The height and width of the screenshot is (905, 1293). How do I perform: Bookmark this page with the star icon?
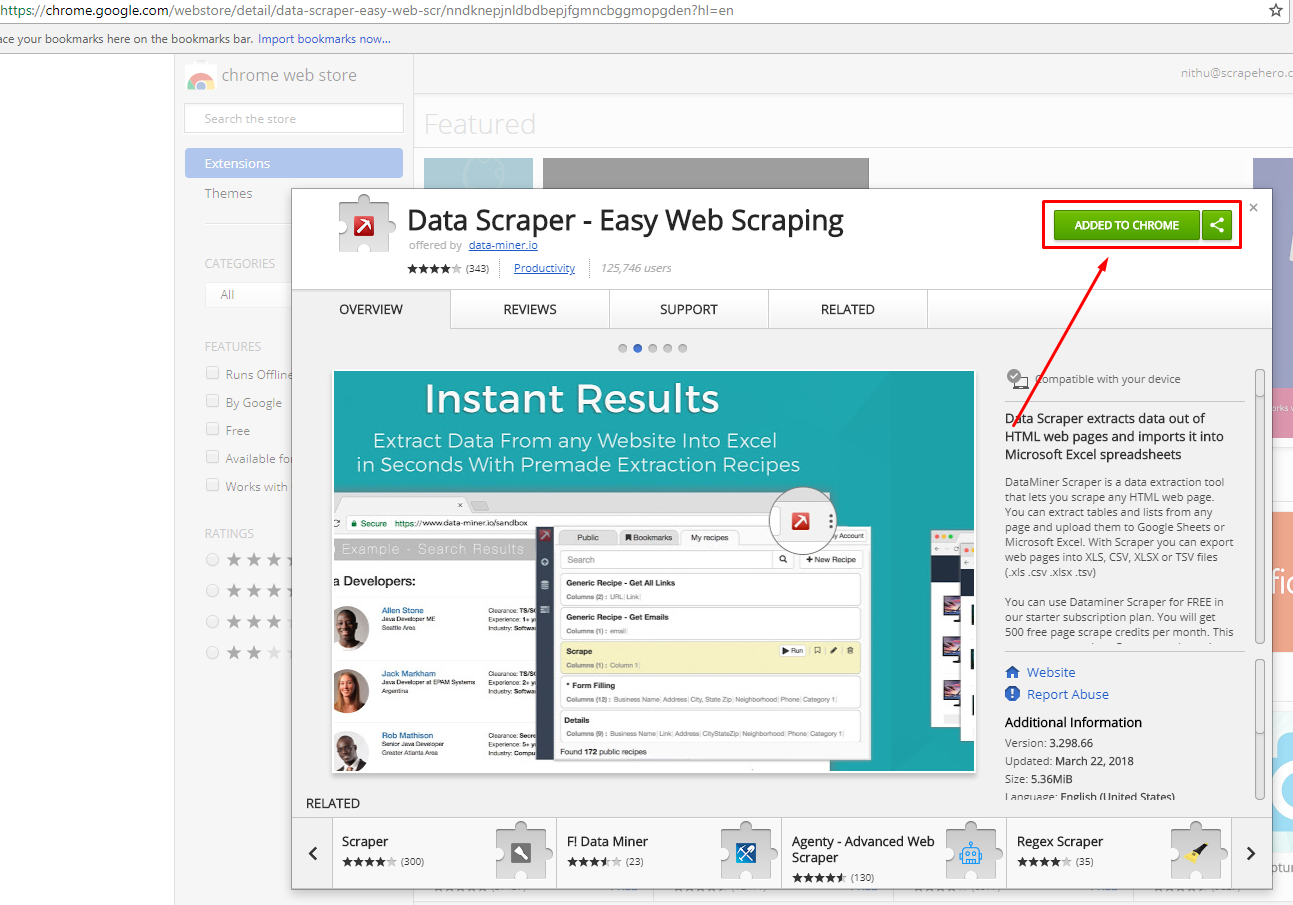click(1275, 10)
